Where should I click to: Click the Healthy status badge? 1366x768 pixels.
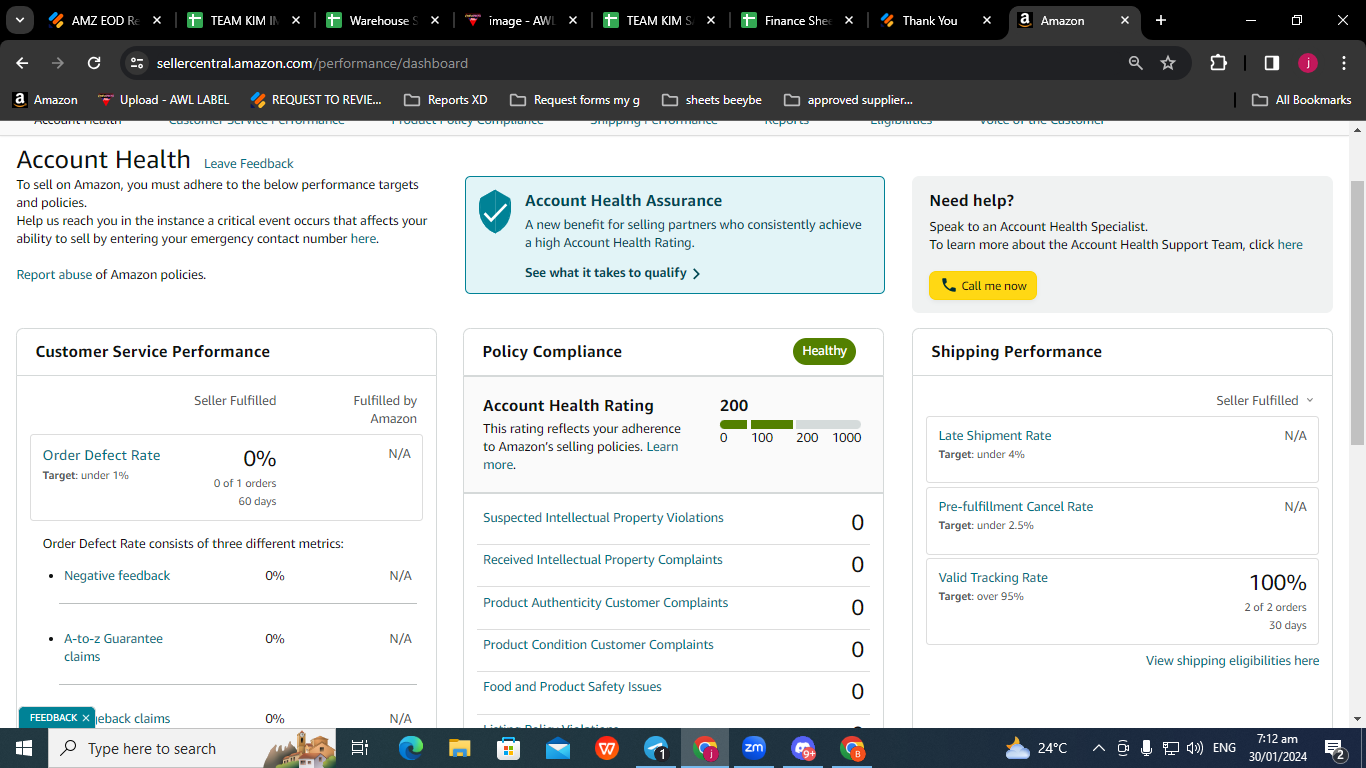[x=824, y=351]
